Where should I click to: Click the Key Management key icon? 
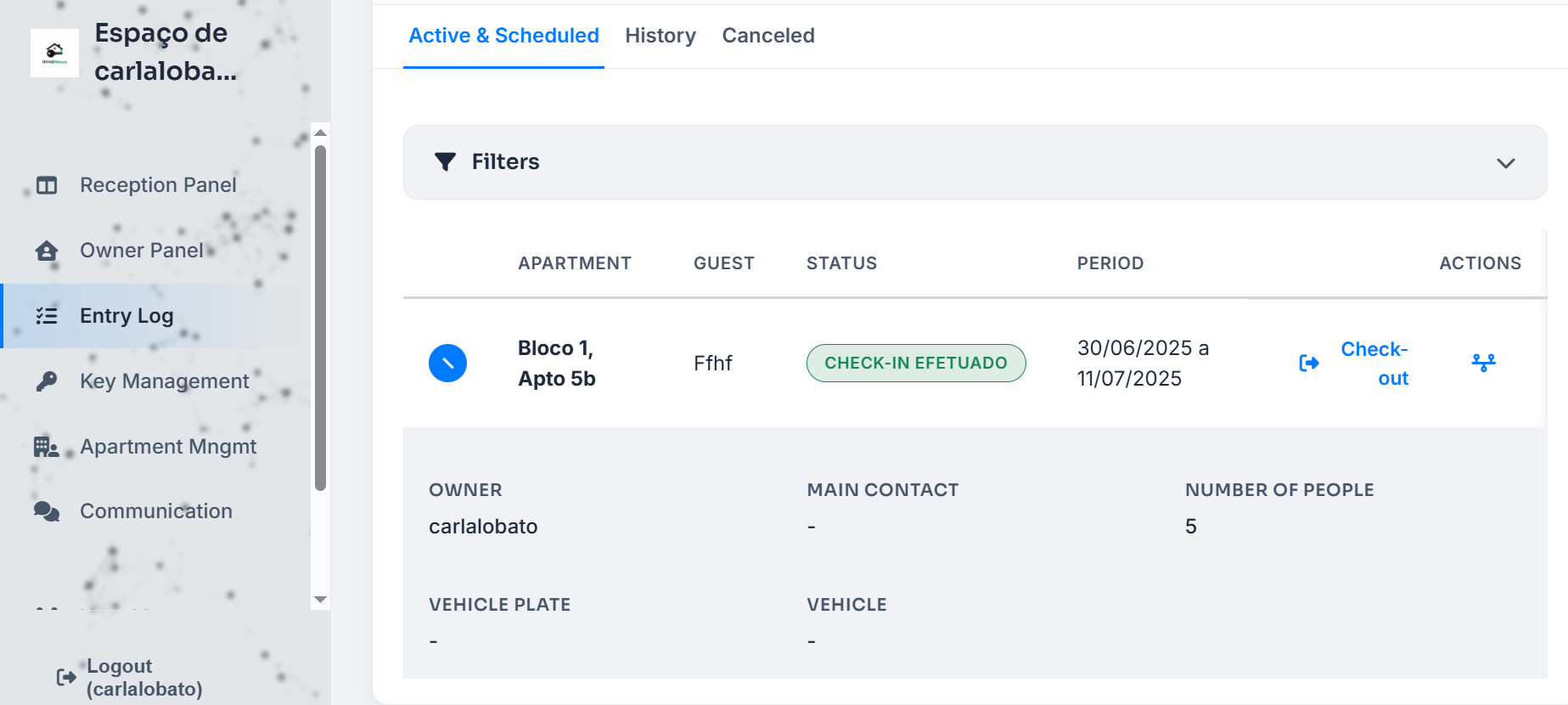point(47,381)
